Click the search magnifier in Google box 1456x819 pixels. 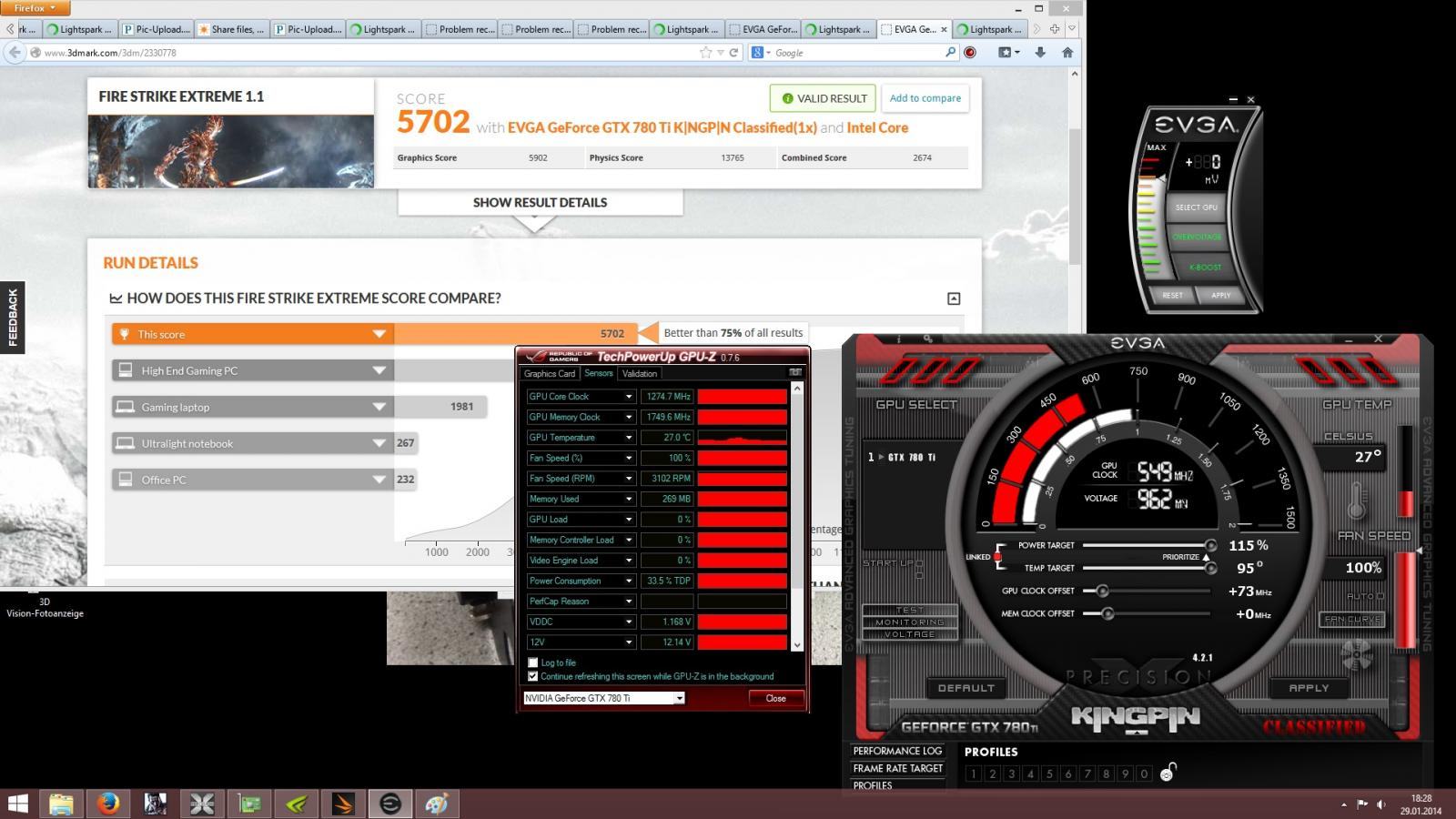pos(951,53)
